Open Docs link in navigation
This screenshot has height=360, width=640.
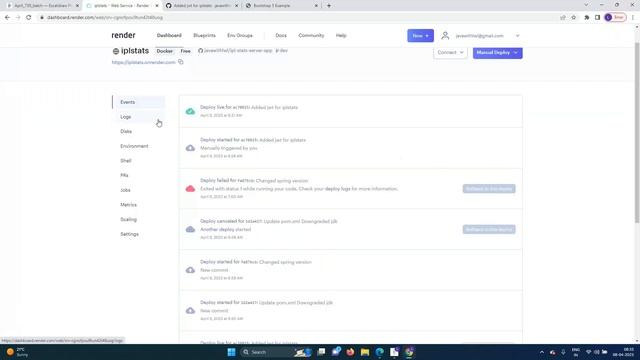[x=281, y=36]
